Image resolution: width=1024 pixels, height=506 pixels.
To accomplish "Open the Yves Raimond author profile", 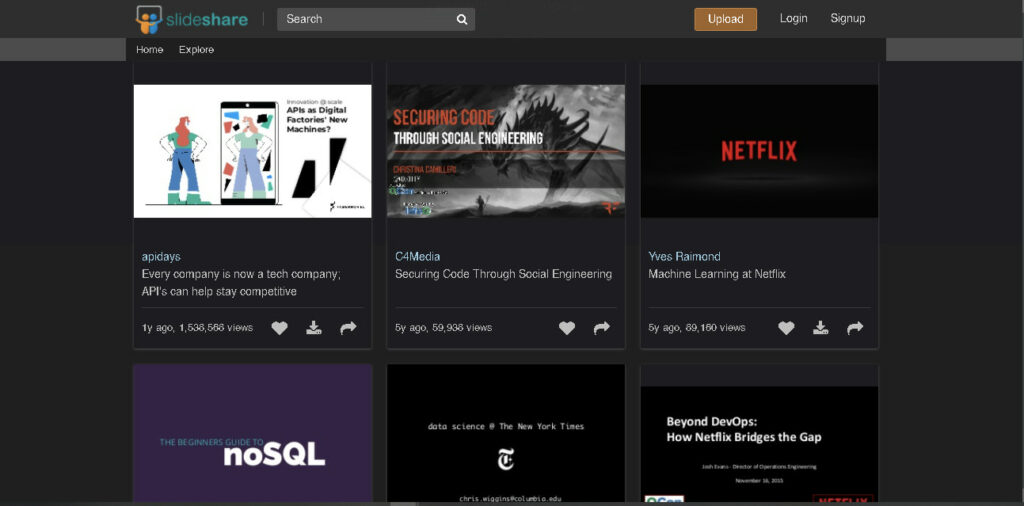I will [x=684, y=257].
